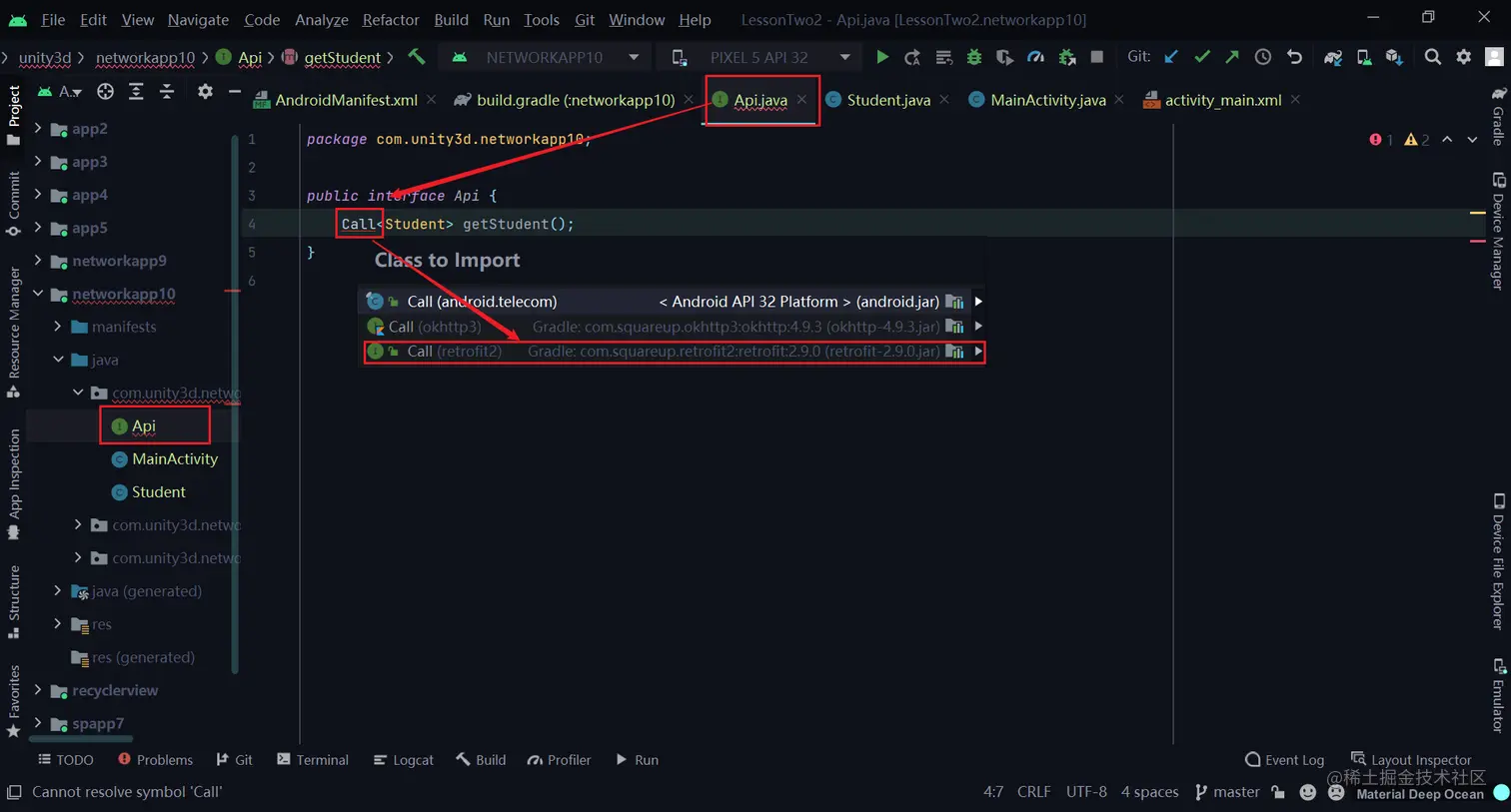Image resolution: width=1511 pixels, height=812 pixels.
Task: Click the Select Opened File crosshair icon
Action: click(105, 92)
